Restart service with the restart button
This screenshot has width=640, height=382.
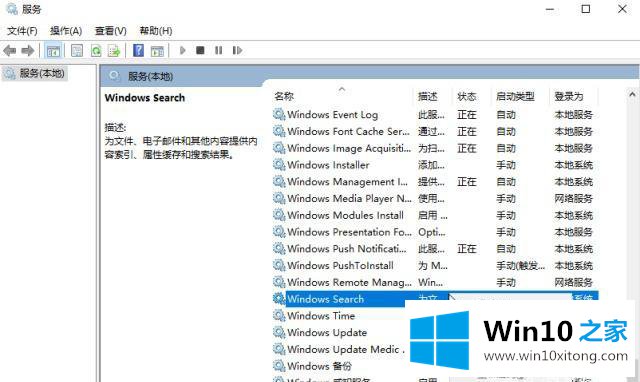click(x=237, y=50)
